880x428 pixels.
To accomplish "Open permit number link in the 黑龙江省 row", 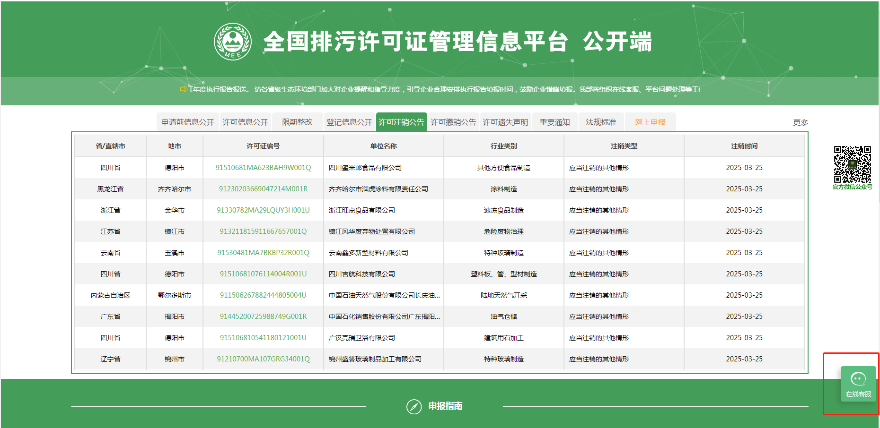I will click(263, 189).
